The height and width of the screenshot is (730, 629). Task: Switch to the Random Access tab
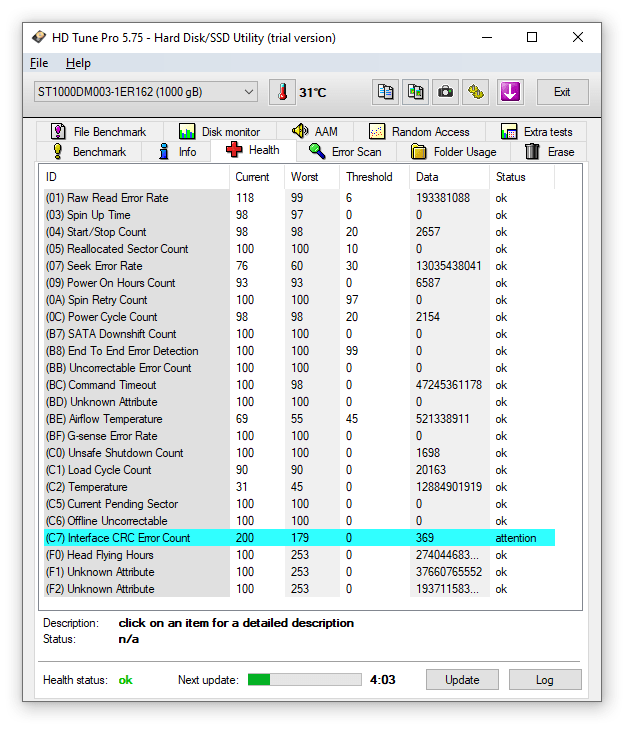pos(419,132)
